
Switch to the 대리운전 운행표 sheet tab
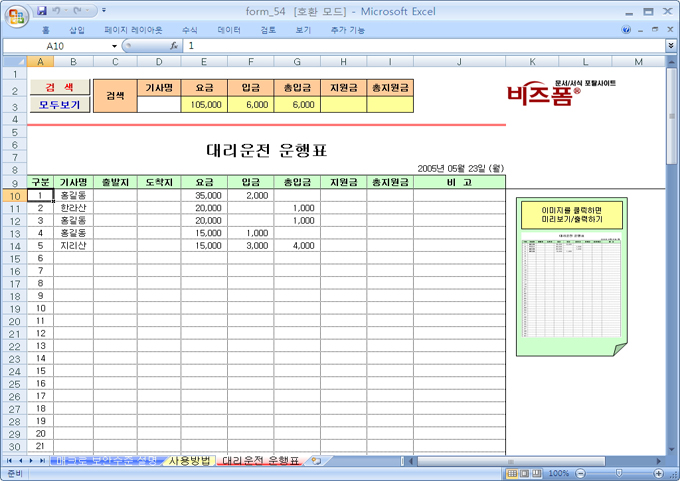[x=260, y=461]
